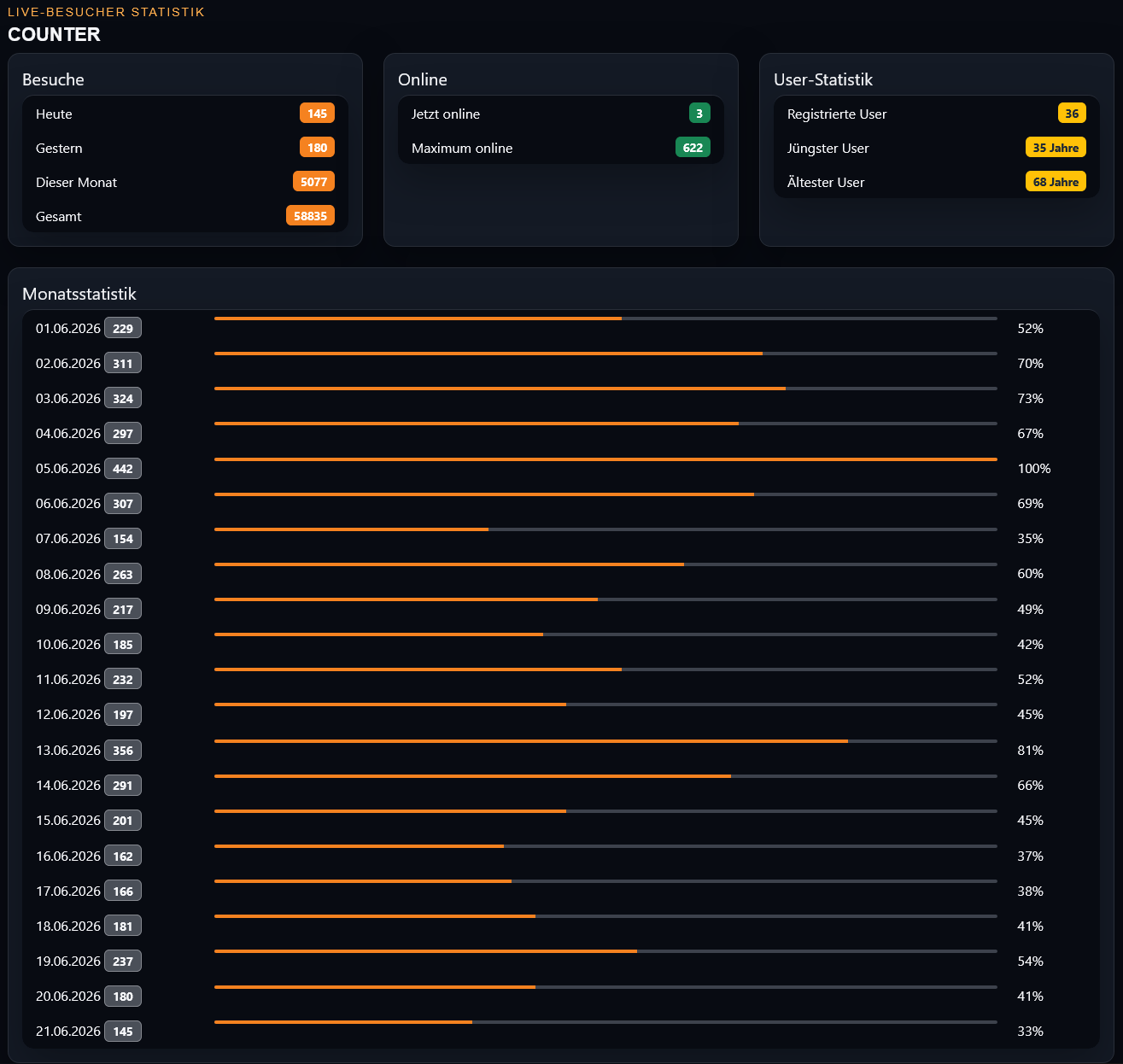
Task: Click the 67% percentage value
Action: coord(1030,434)
